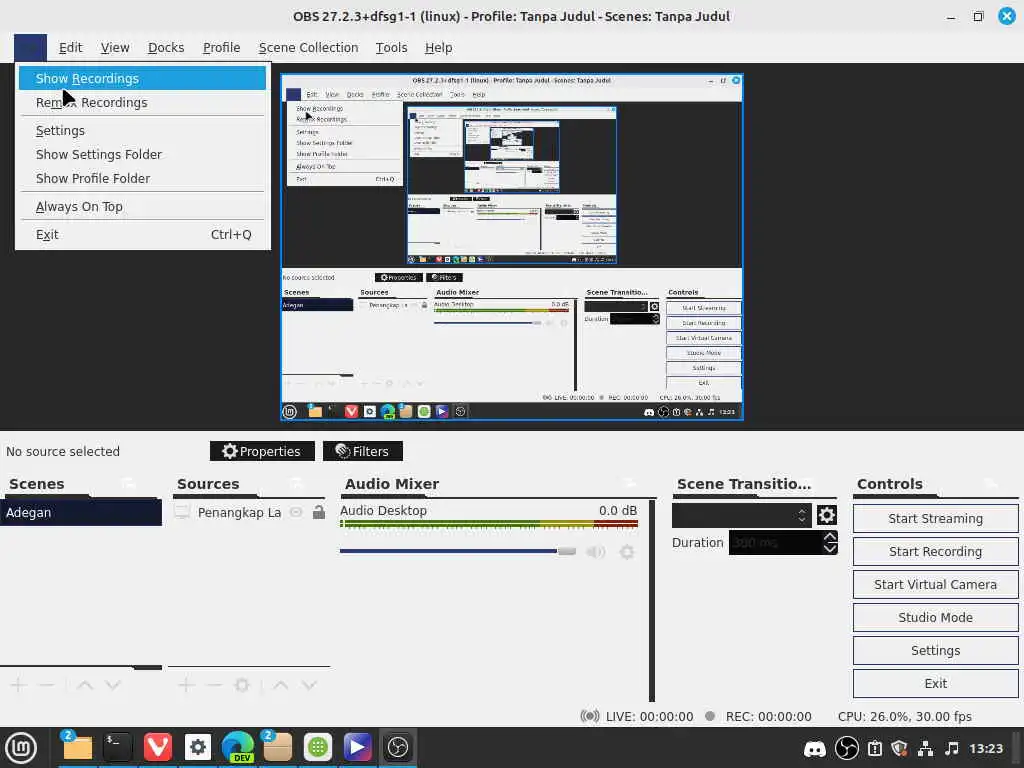Open the Docks menu
This screenshot has height=768, width=1024.
166,48
